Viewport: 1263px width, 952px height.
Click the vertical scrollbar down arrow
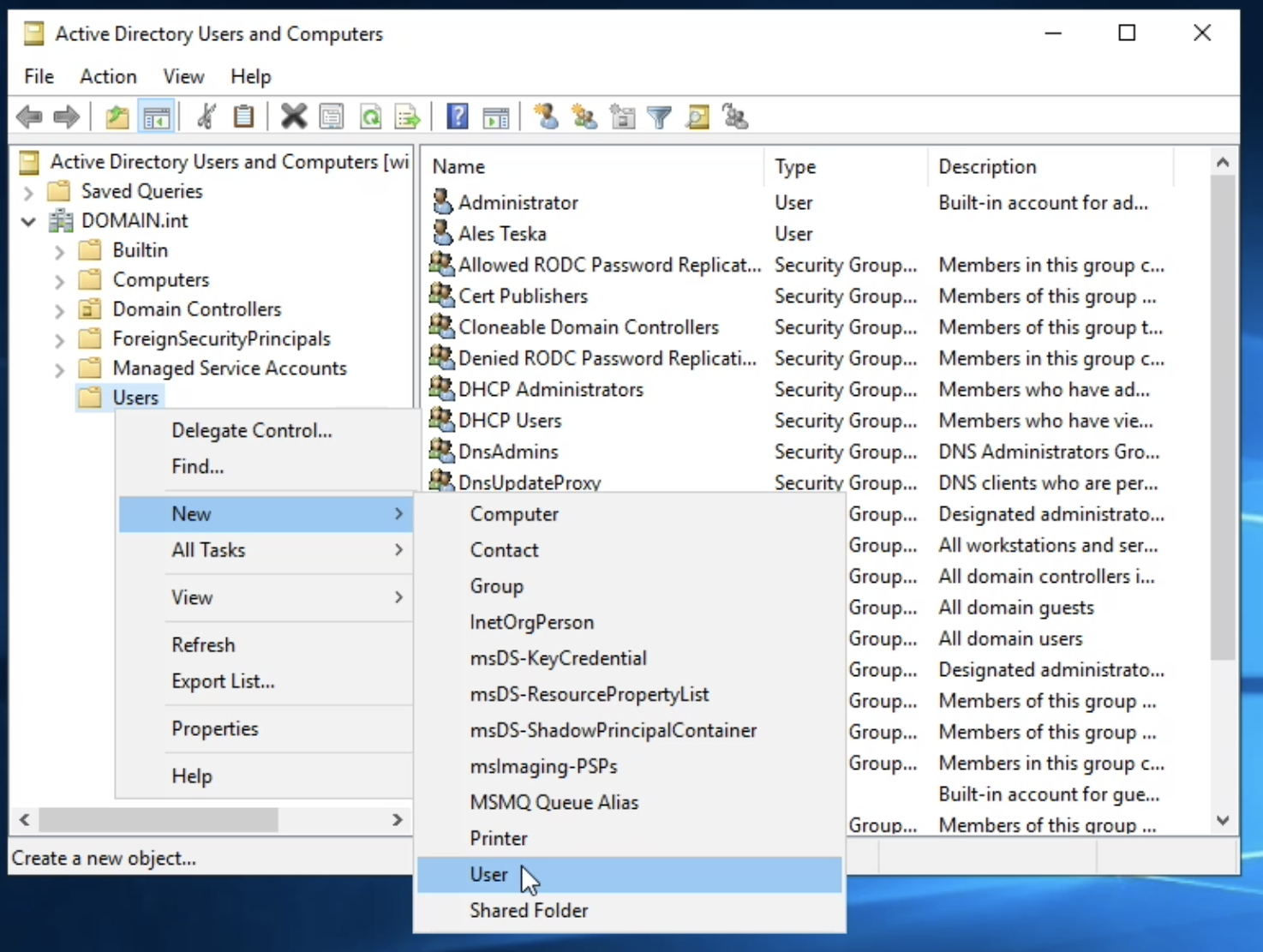pos(1223,820)
